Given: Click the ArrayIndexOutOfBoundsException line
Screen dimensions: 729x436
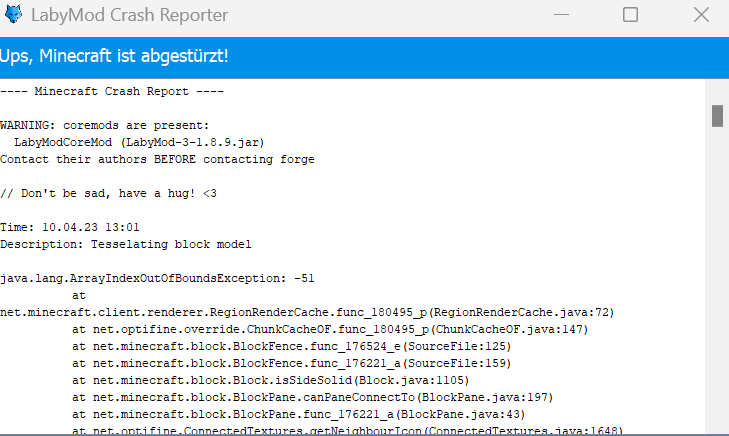Looking at the screenshot, I should pyautogui.click(x=157, y=278).
